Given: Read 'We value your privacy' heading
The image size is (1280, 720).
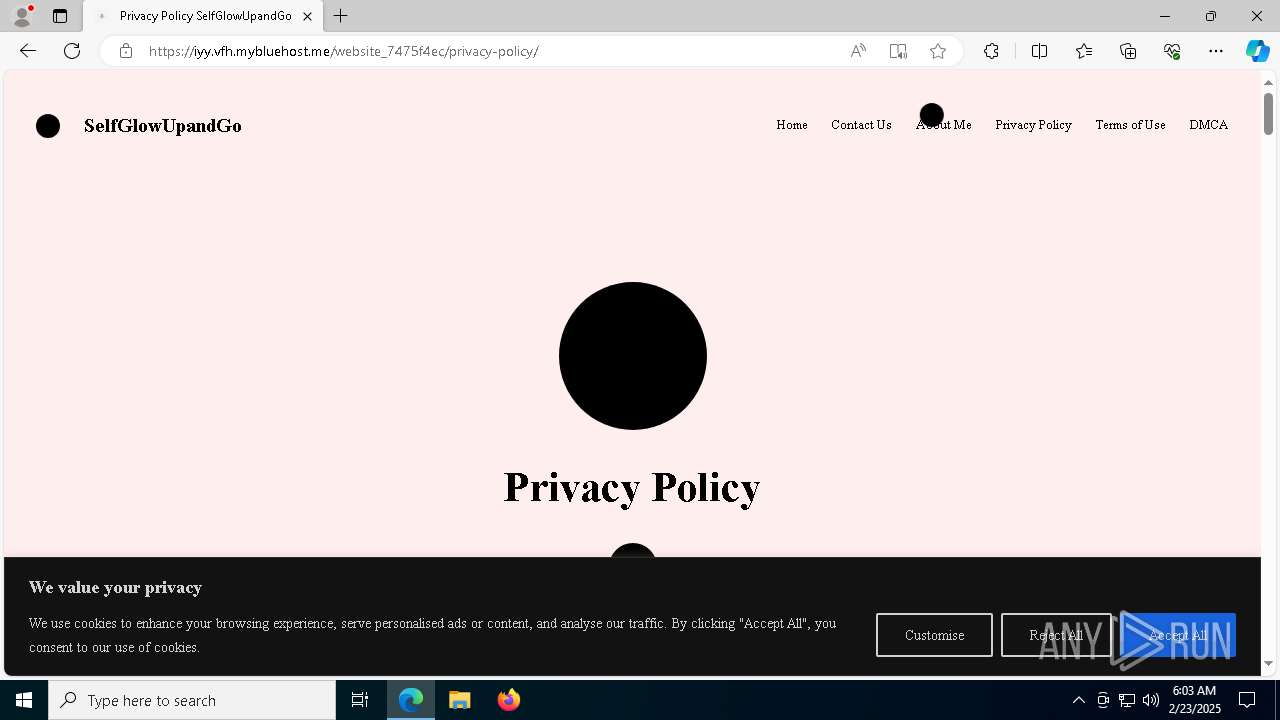Looking at the screenshot, I should (115, 588).
